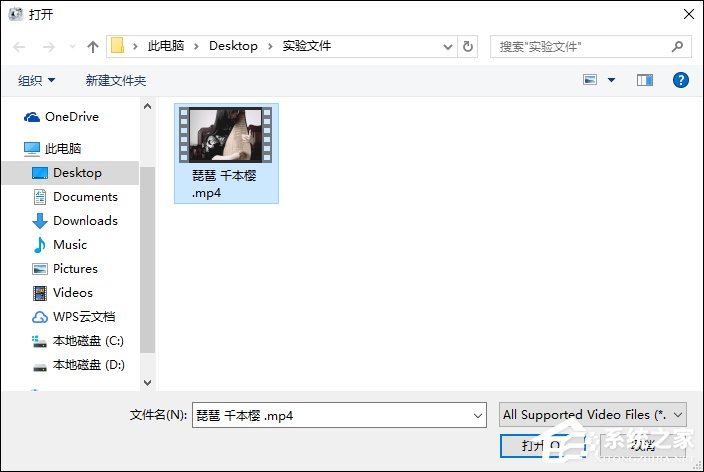Click the sidebar scrollbar down arrow
This screenshot has width=704, height=472.
coord(148,383)
